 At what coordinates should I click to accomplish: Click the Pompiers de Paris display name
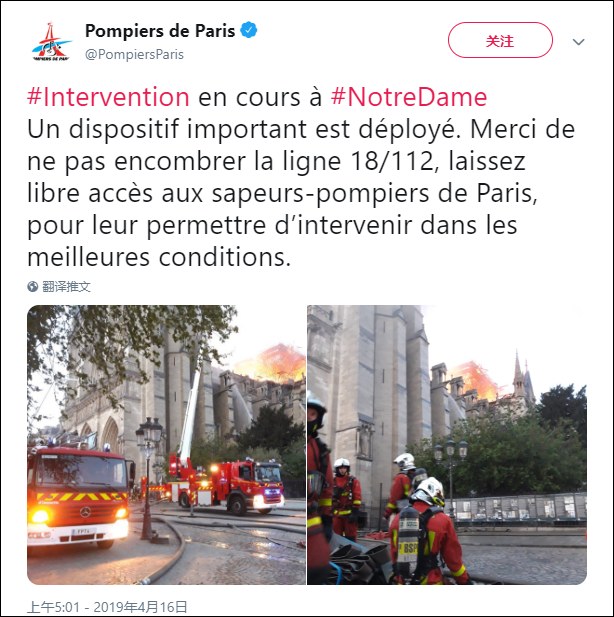pos(160,31)
